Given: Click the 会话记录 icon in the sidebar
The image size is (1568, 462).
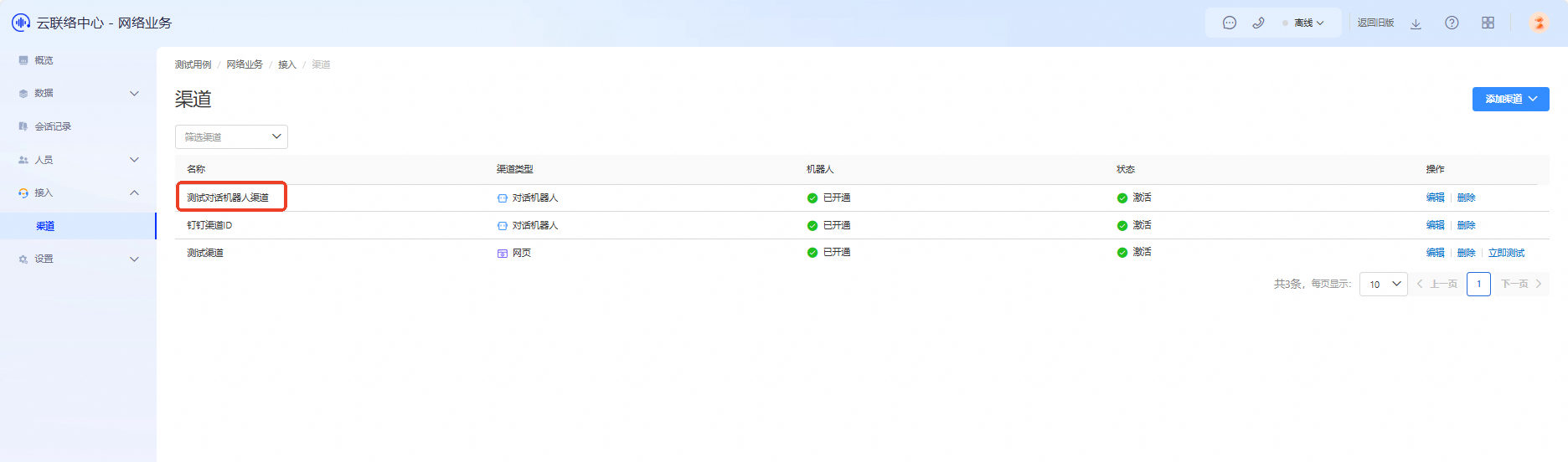Looking at the screenshot, I should (23, 126).
